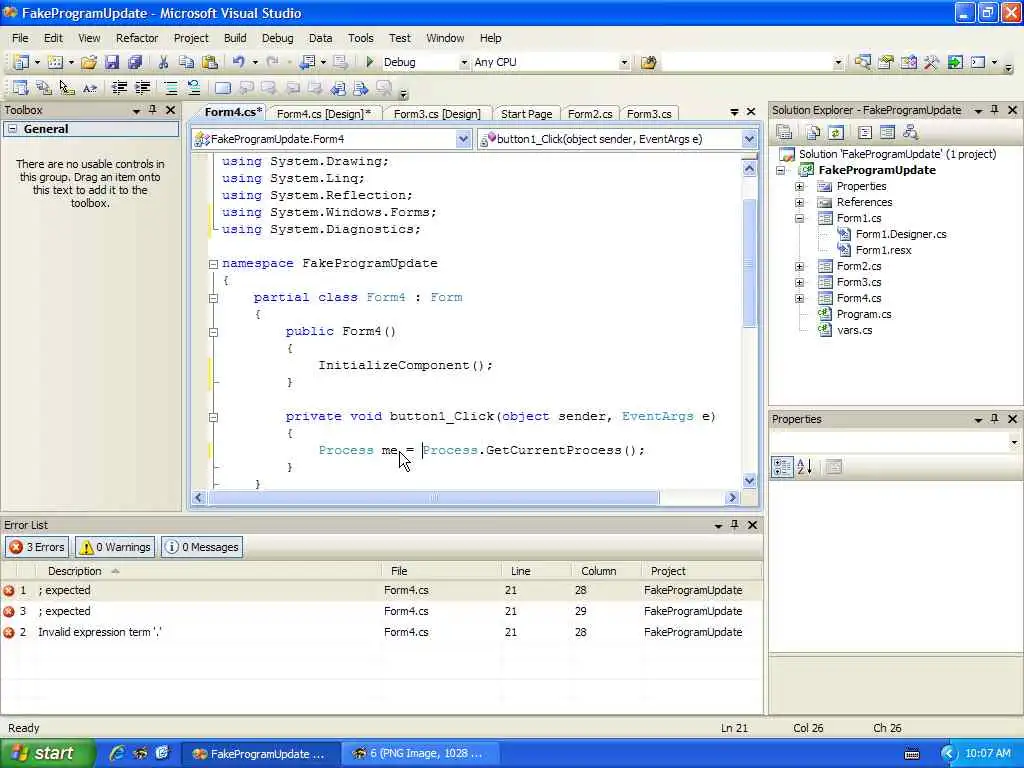
Task: Click Refresh in Solution Explorer toolbar
Action: click(x=835, y=133)
